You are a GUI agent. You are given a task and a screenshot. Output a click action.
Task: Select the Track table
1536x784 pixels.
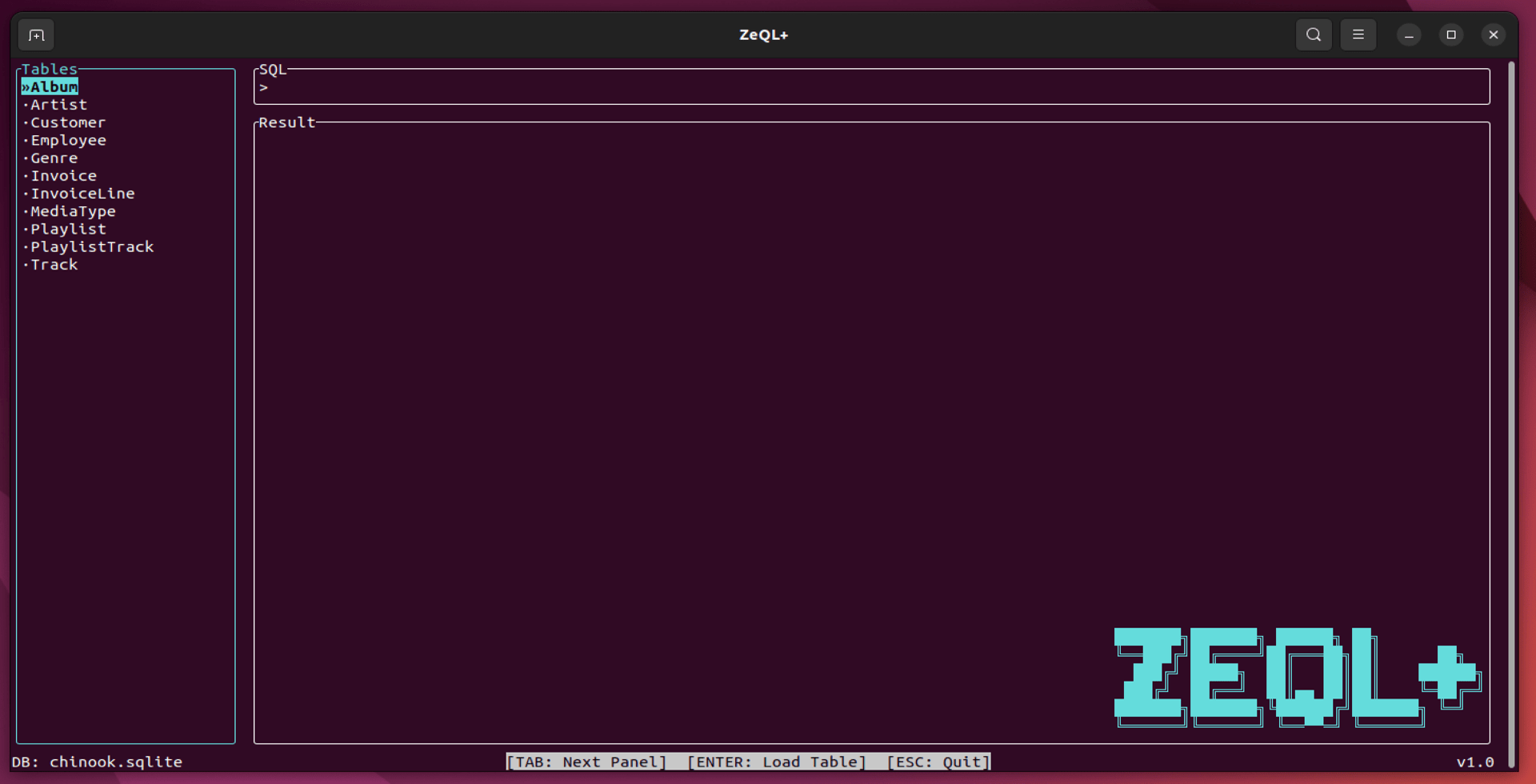[50, 265]
